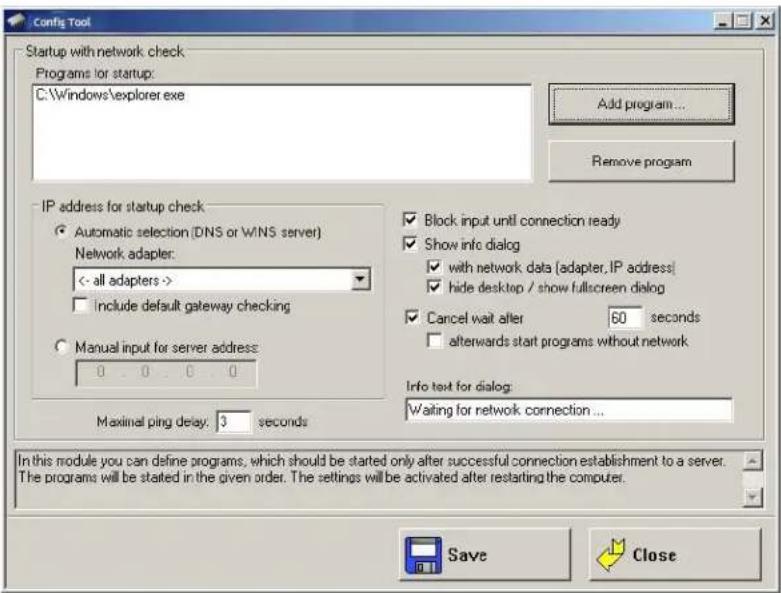Click the yellow arrow Close icon
781x593 pixels.
(611, 555)
